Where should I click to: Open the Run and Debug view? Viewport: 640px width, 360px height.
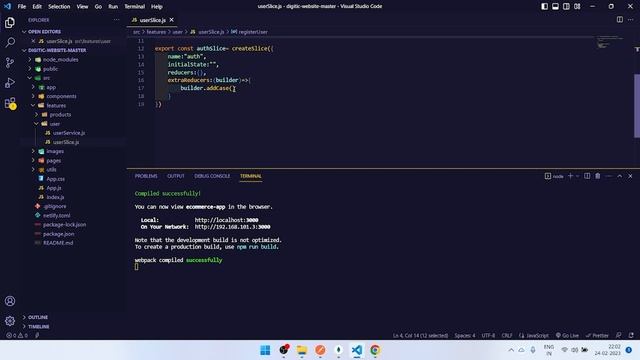(x=10, y=82)
